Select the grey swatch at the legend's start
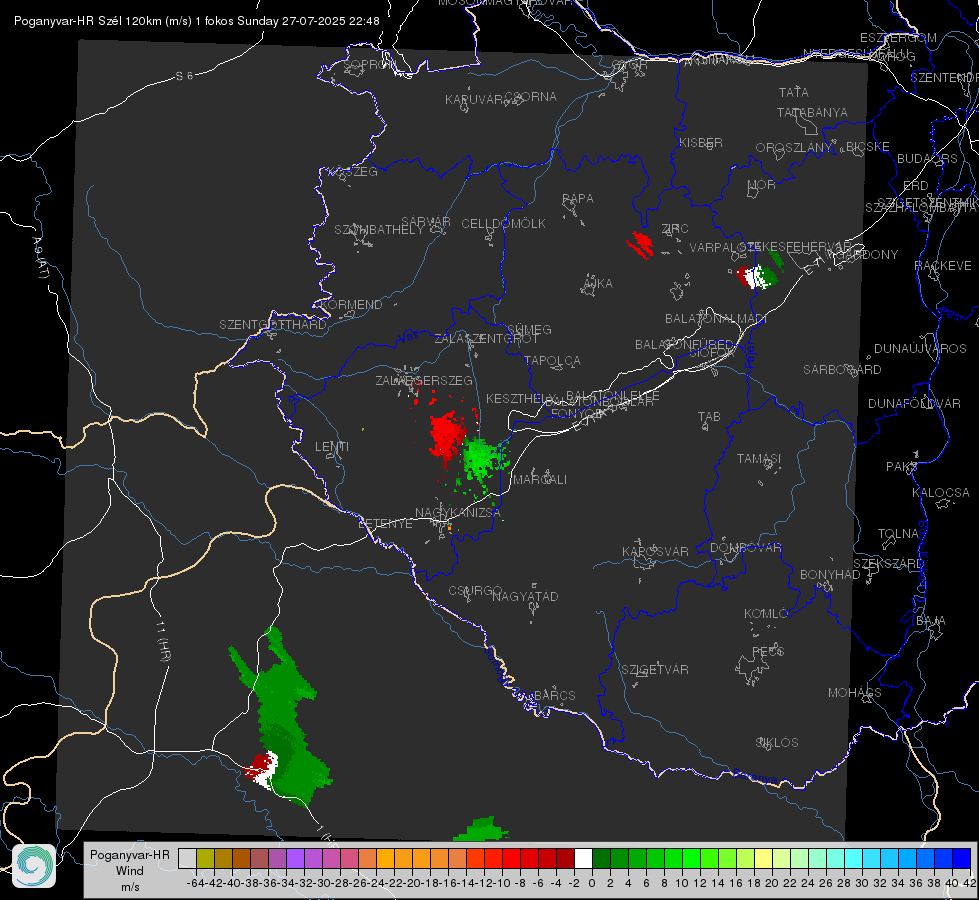The height and width of the screenshot is (900, 979). [187, 858]
